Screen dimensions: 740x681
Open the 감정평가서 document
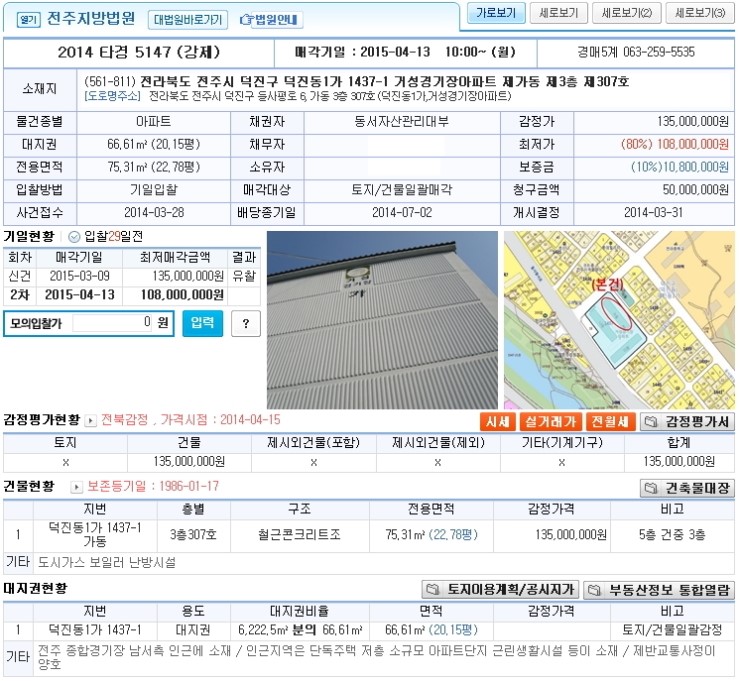(x=687, y=422)
